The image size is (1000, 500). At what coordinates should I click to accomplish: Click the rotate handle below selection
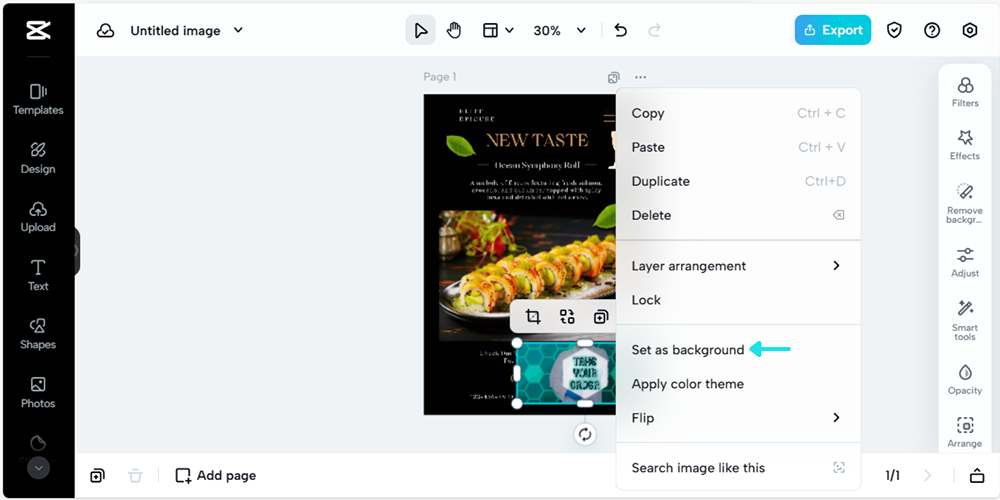pyautogui.click(x=585, y=434)
